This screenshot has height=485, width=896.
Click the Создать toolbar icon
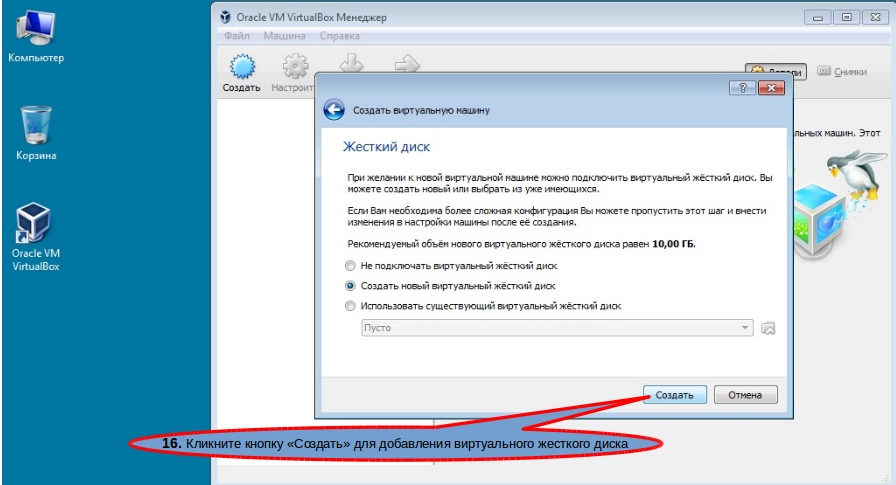[242, 67]
